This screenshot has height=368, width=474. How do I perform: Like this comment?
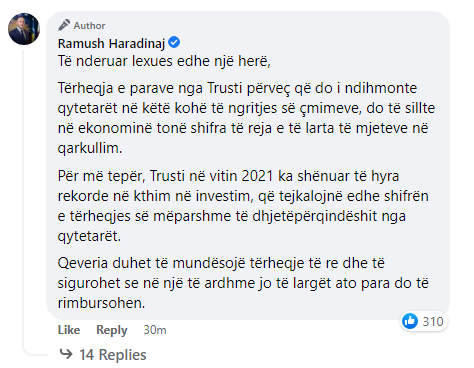click(69, 330)
